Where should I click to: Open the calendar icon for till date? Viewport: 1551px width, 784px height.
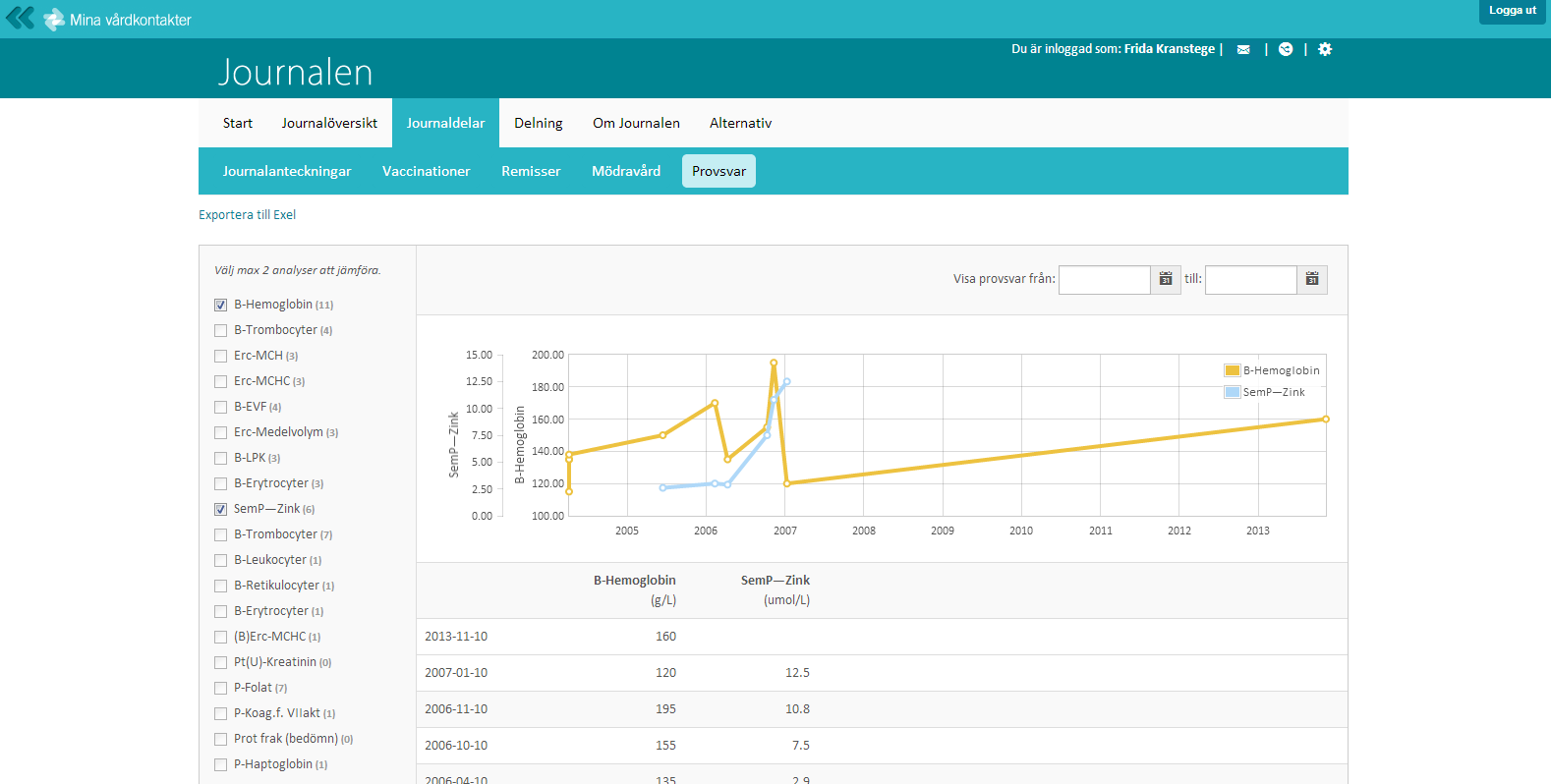(x=1312, y=280)
